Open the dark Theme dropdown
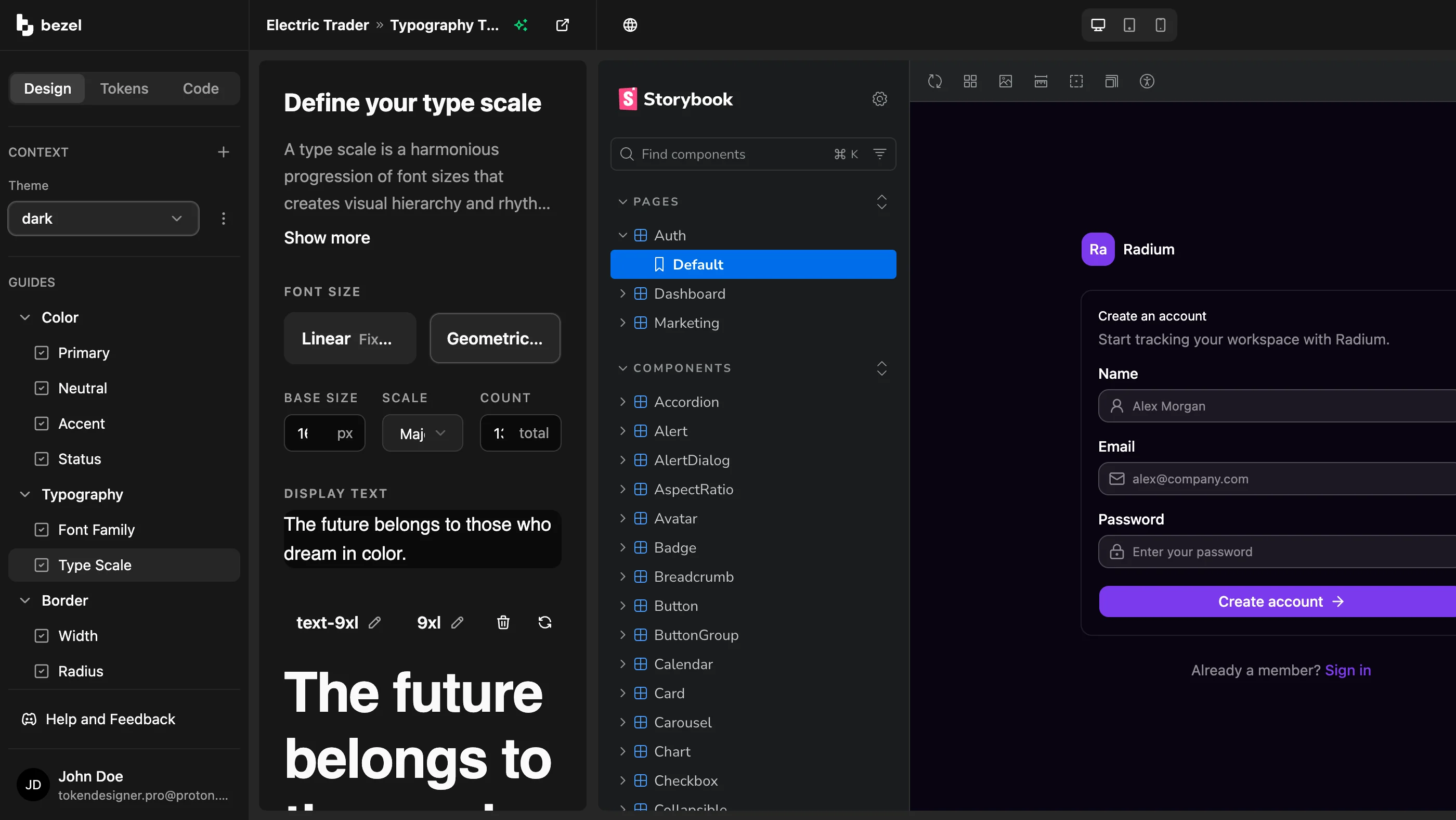1456x820 pixels. [103, 219]
